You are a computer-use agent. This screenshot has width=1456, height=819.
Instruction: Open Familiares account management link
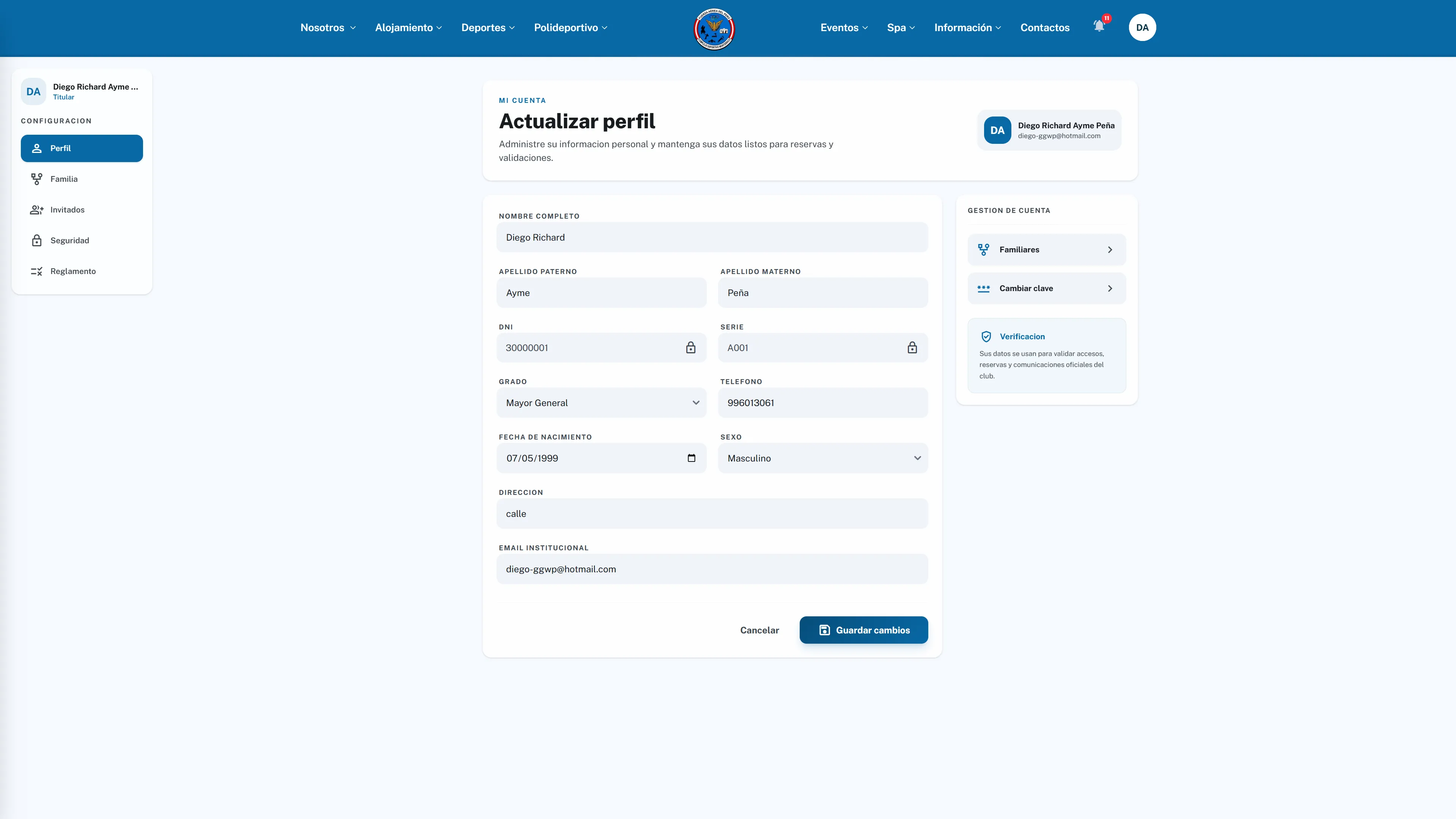pos(1046,249)
